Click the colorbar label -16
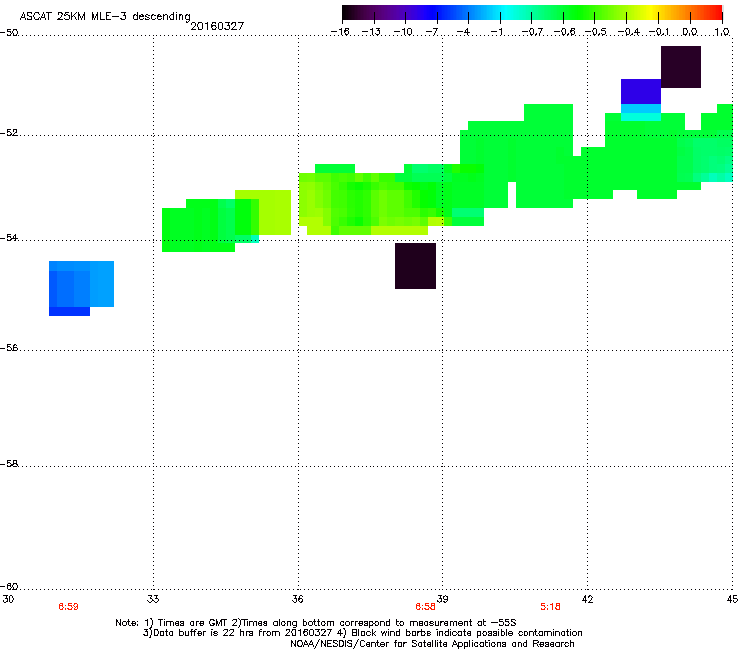 point(340,32)
